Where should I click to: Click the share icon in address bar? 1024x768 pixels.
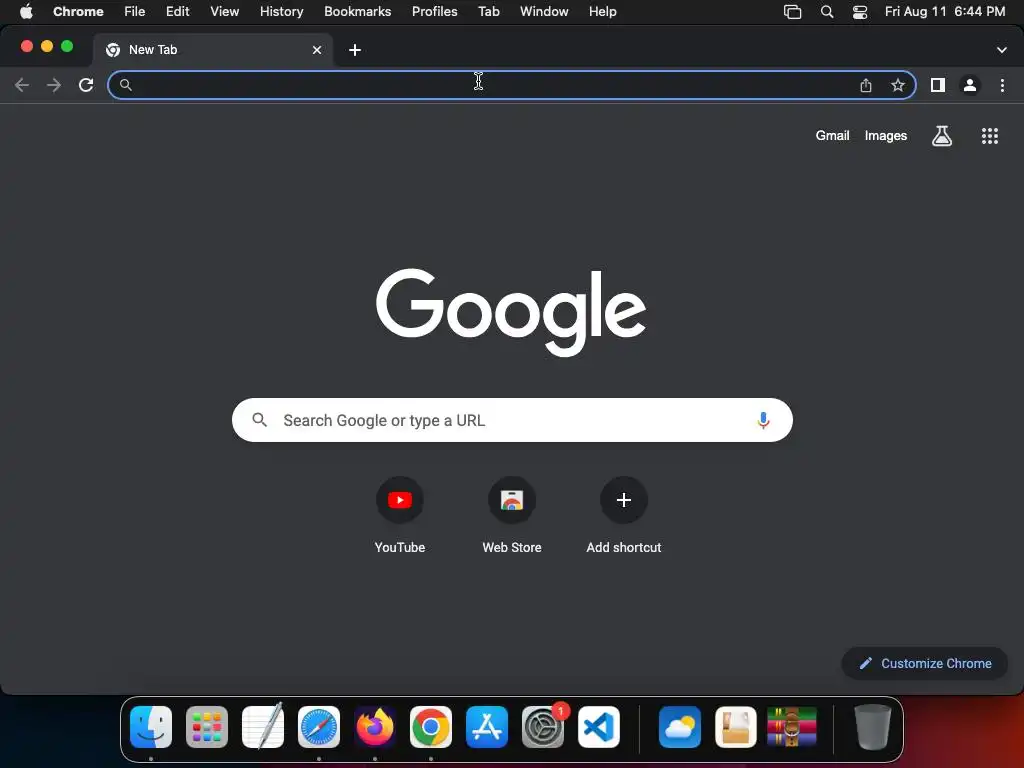click(x=866, y=85)
